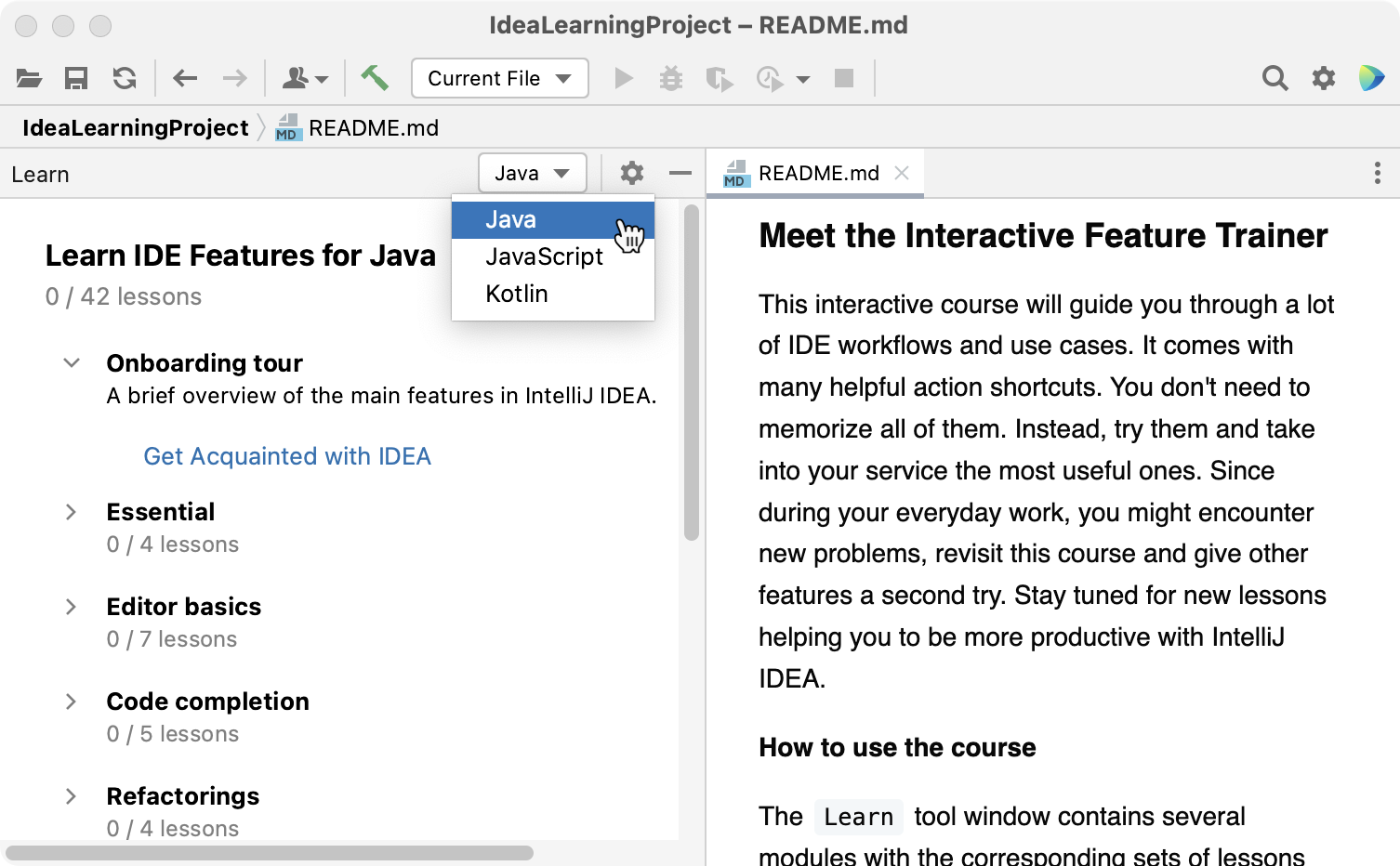Click the Save All disk icon
Image resolution: width=1400 pixels, height=866 pixels.
click(x=76, y=79)
